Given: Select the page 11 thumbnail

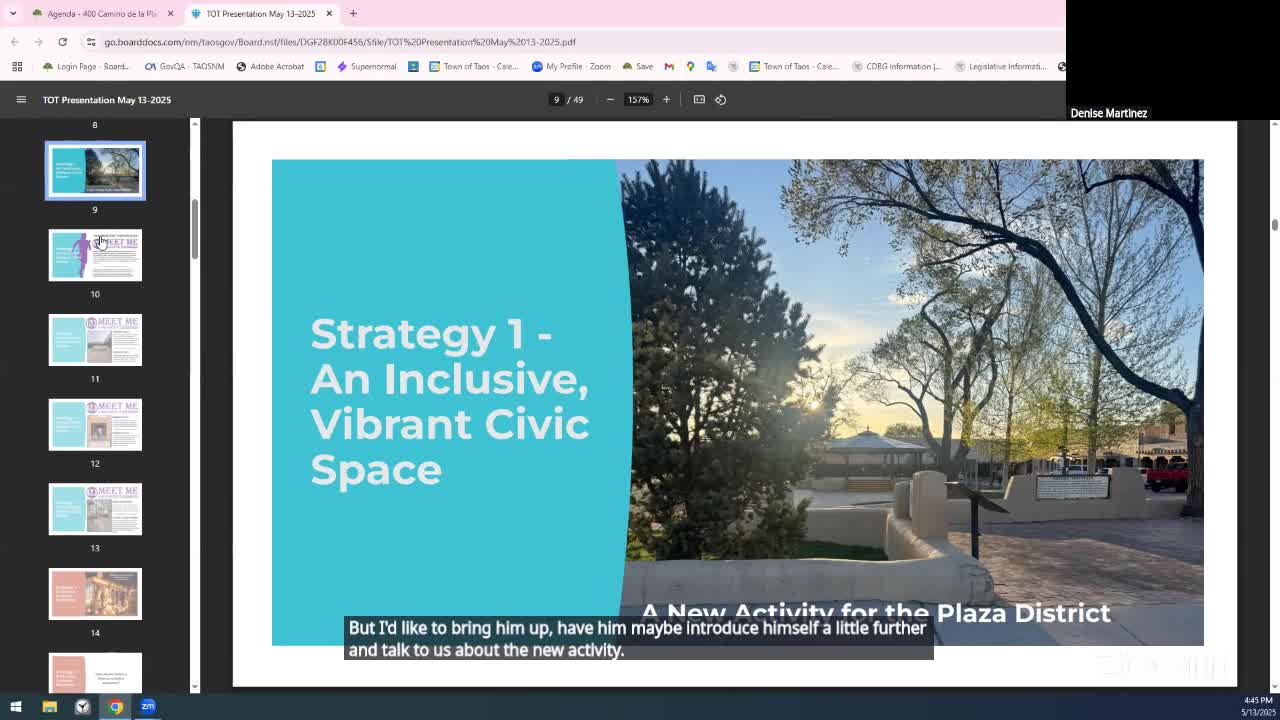Looking at the screenshot, I should (95, 340).
